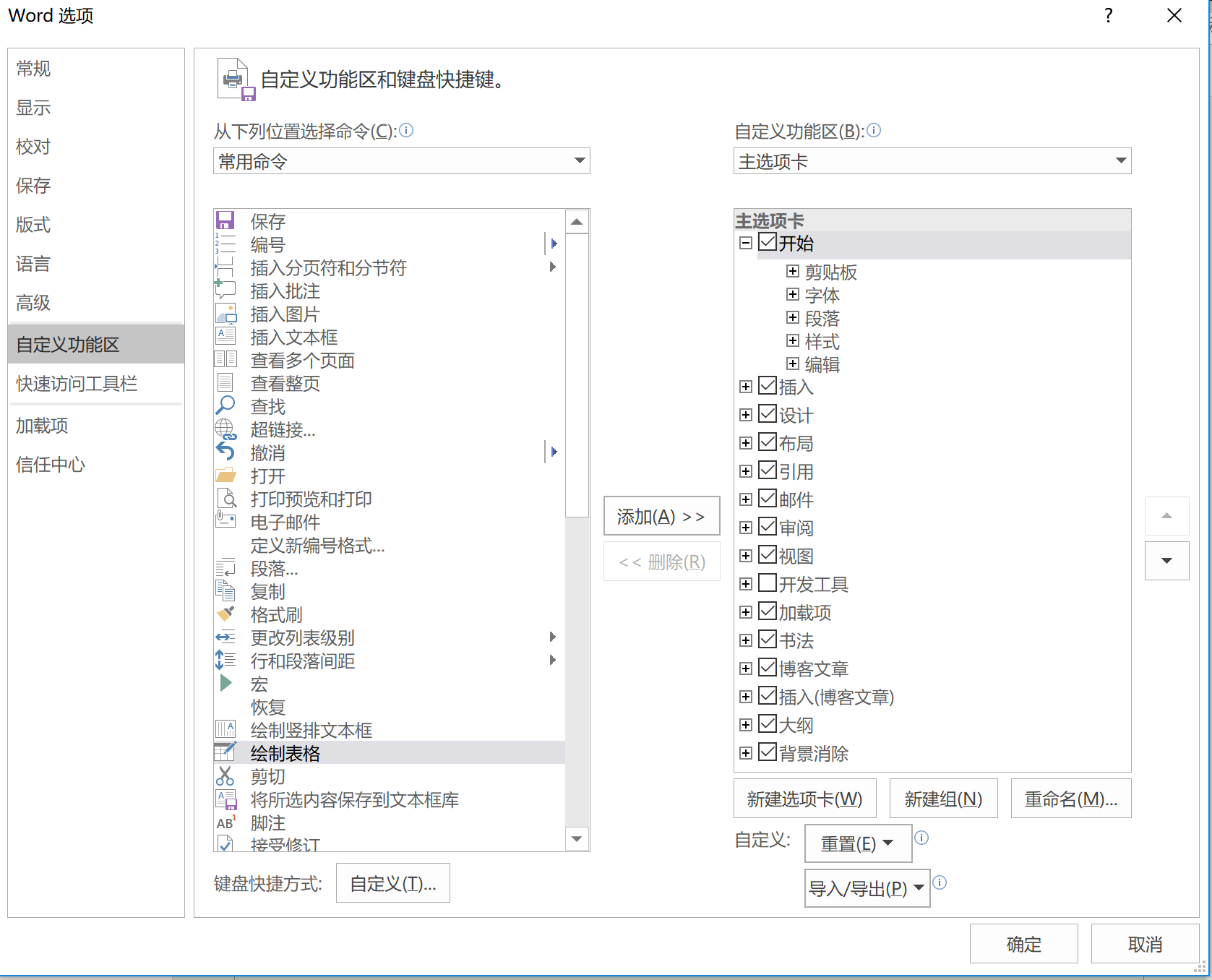This screenshot has width=1212, height=980.
Task: Click the Insert Picture (插入图片) icon
Action: (x=225, y=313)
